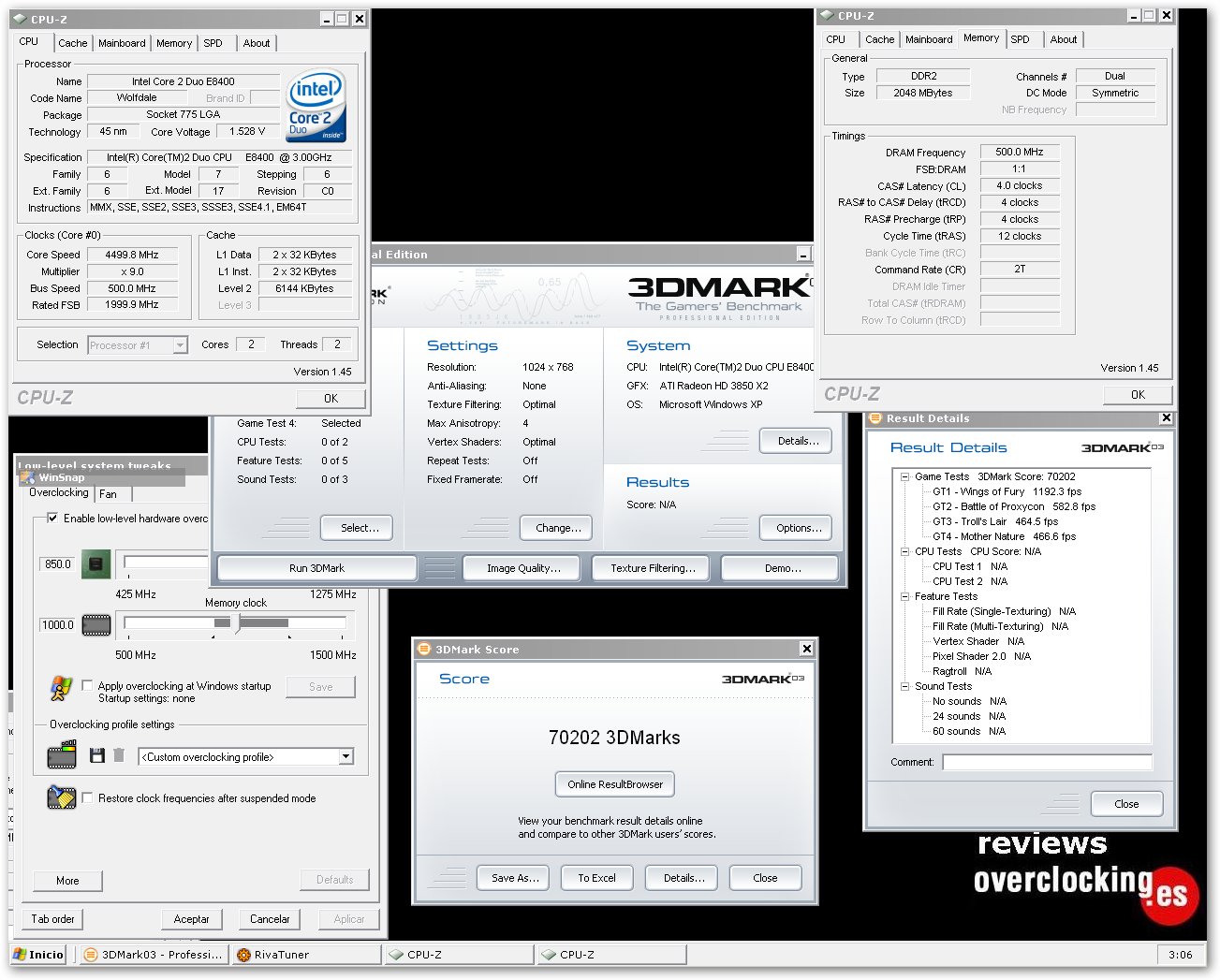Viewport: 1220px width, 980px height.
Task: Select CPU tab in right CPU-Z window
Action: (836, 39)
